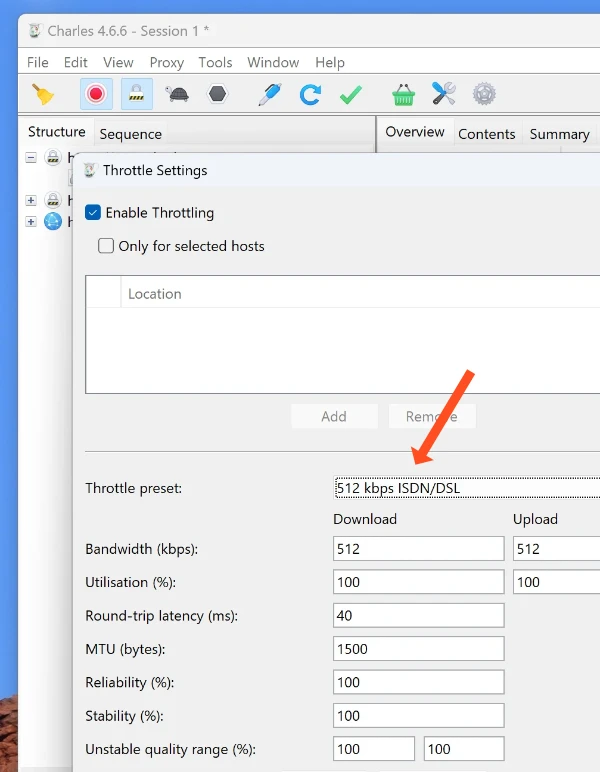Open the Edit menu

point(75,63)
